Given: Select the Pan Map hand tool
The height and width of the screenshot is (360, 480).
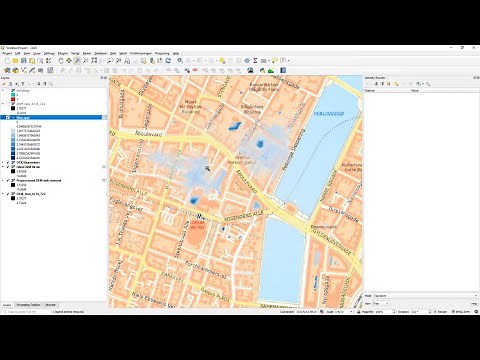Looking at the screenshot, I should pyautogui.click(x=61, y=61).
